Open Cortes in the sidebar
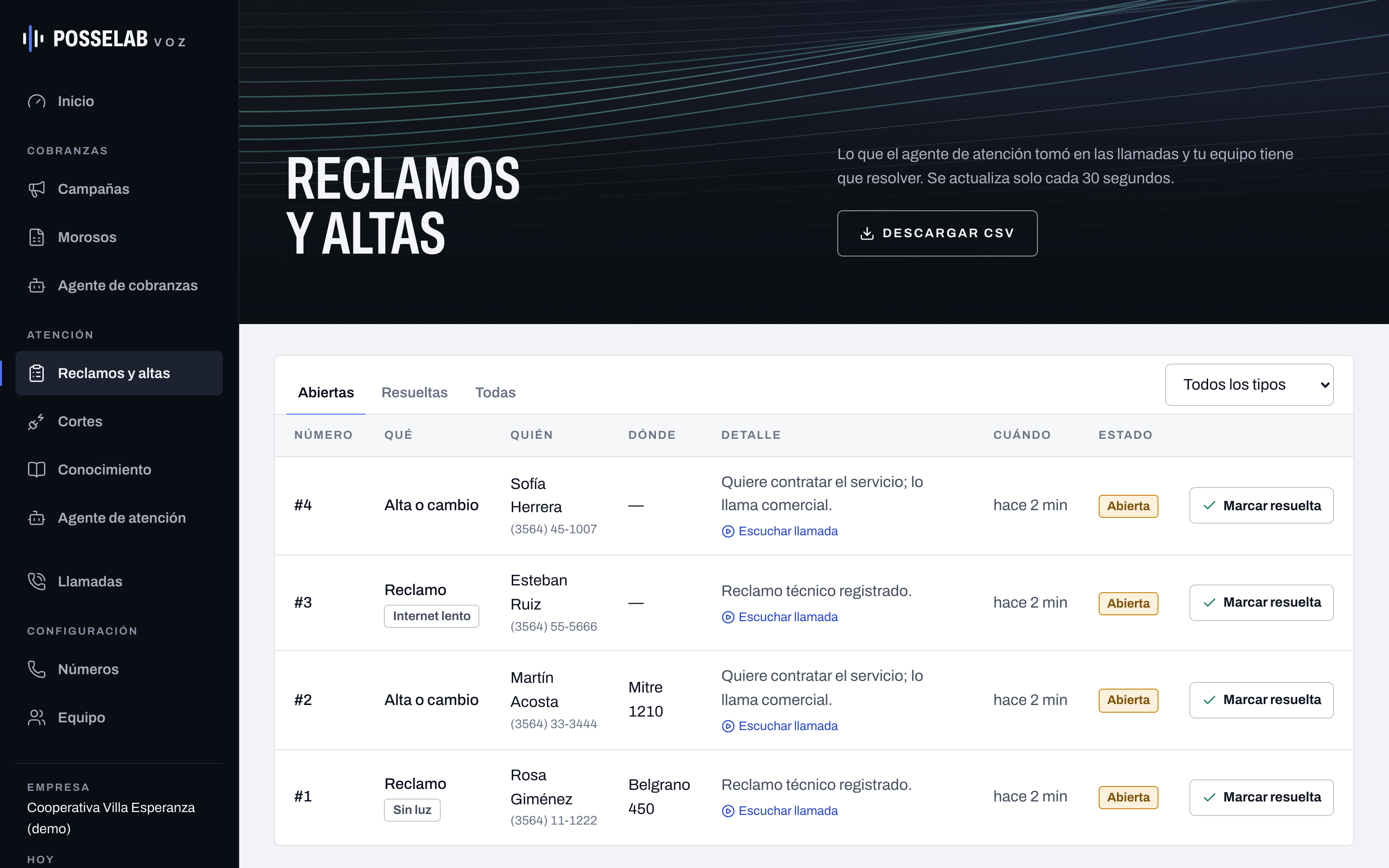Image resolution: width=1389 pixels, height=868 pixels. [119, 422]
